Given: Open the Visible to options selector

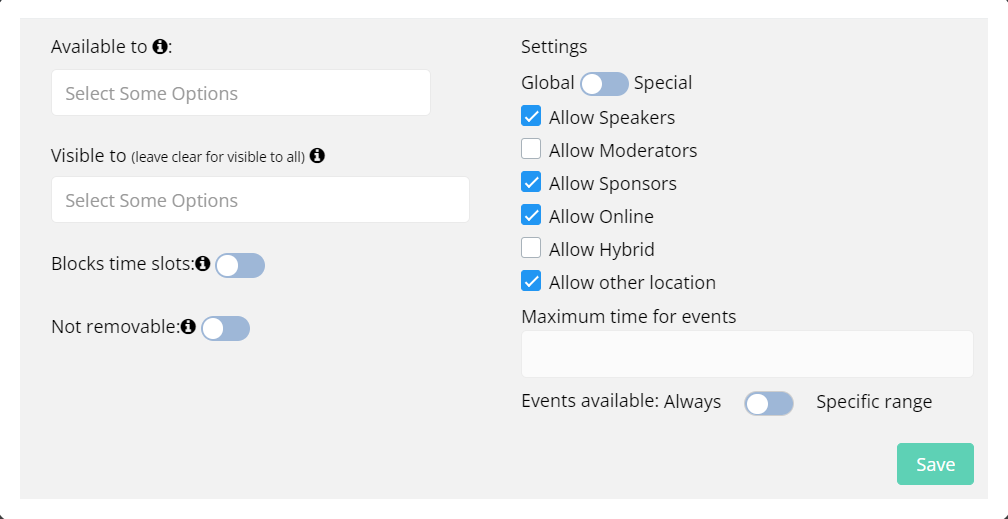Looking at the screenshot, I should pos(260,199).
